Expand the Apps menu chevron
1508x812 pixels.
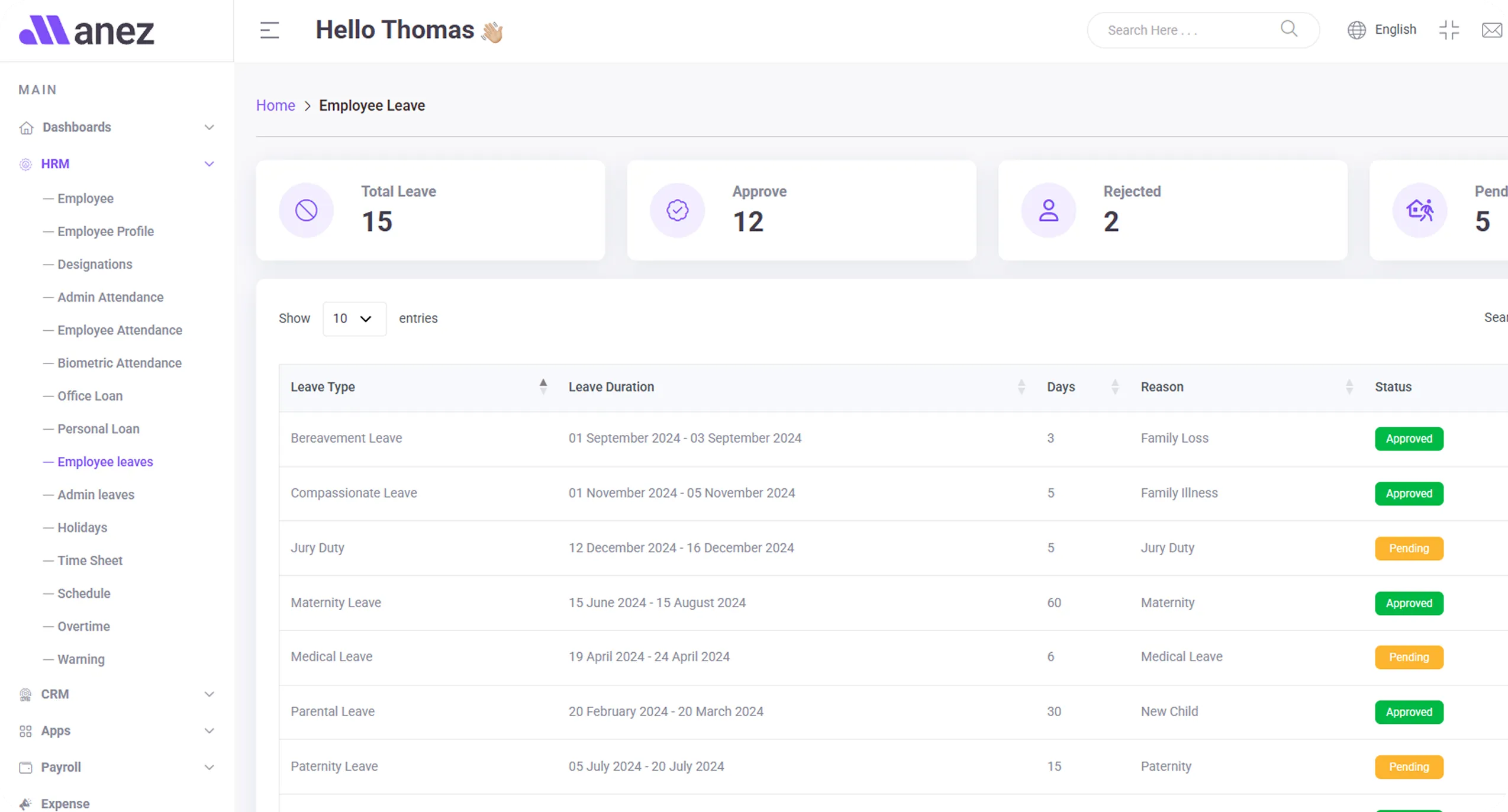(209, 731)
